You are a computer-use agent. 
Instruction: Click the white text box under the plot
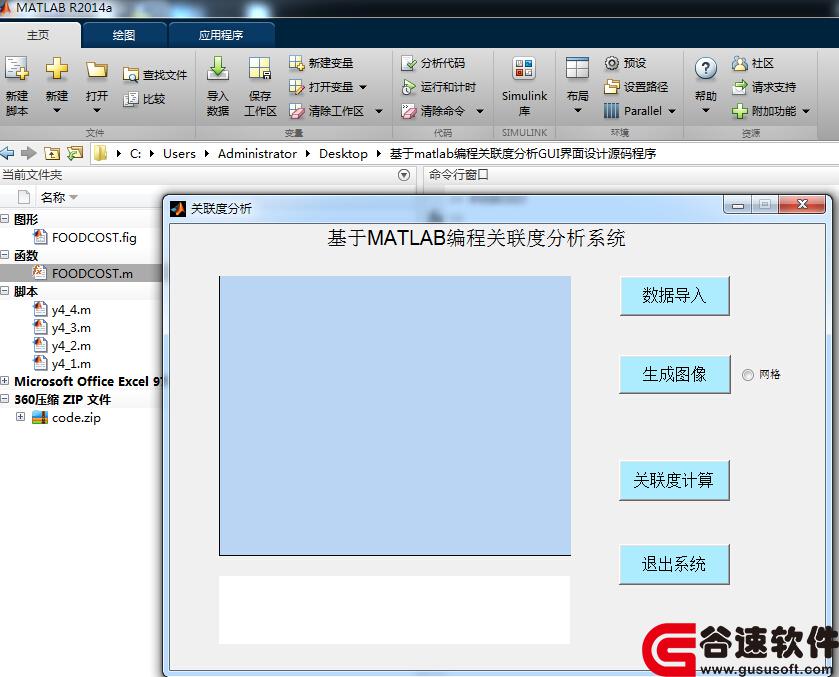tap(394, 610)
